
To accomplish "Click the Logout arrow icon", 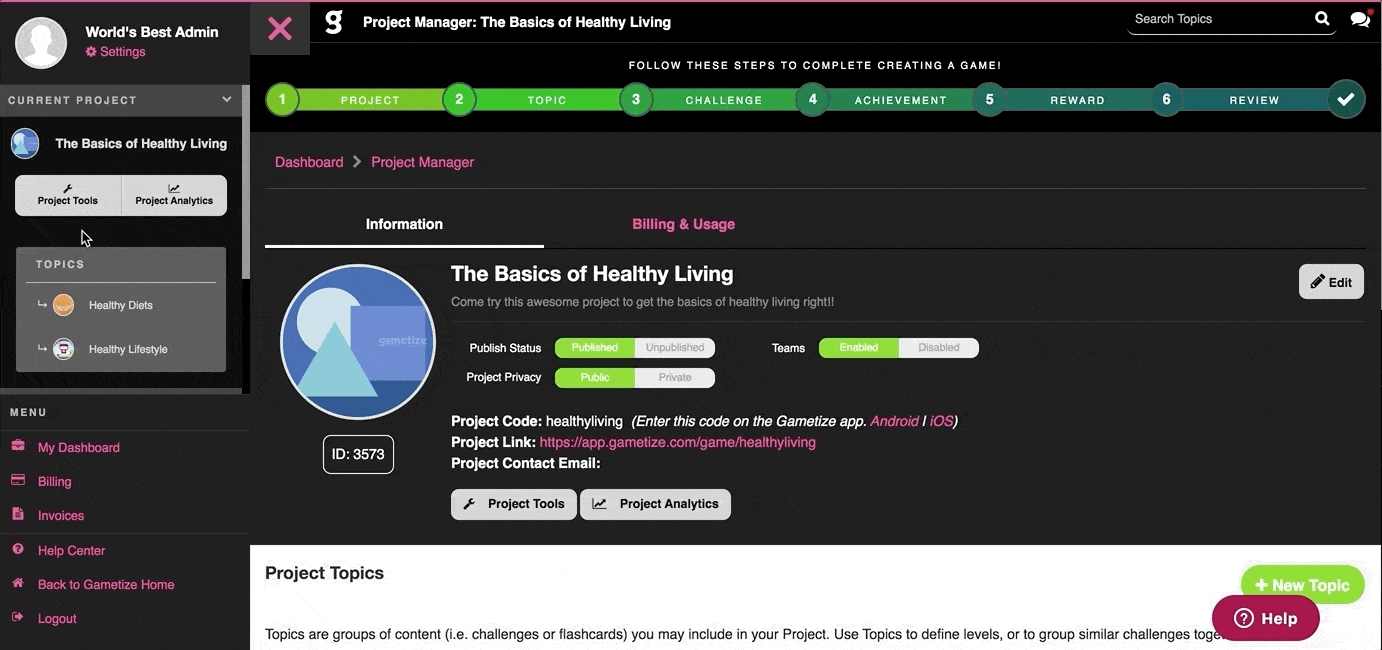I will 17,617.
